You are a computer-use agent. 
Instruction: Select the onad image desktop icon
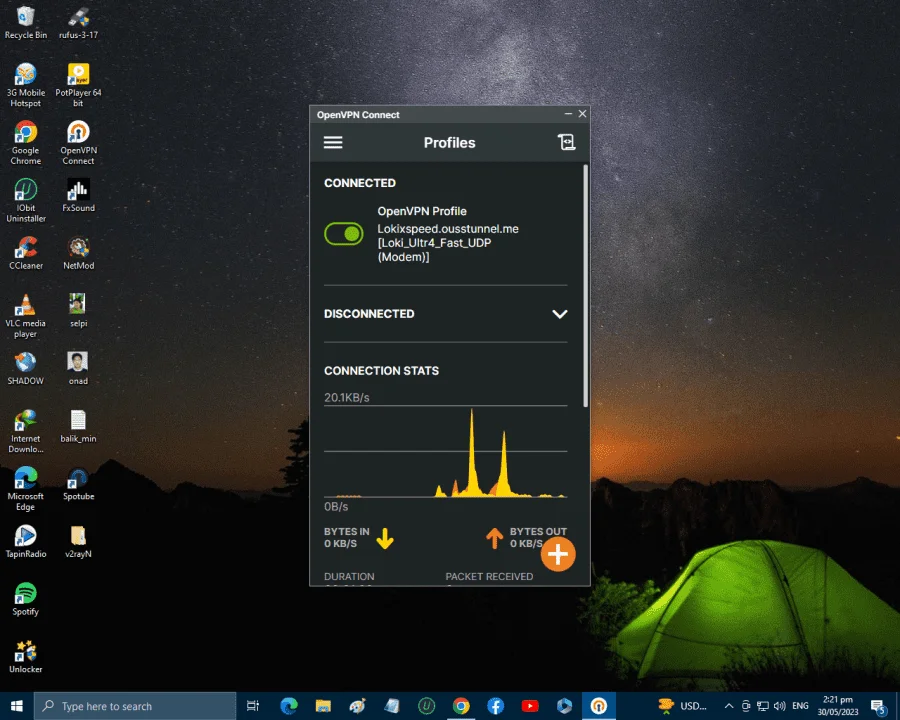click(x=79, y=368)
